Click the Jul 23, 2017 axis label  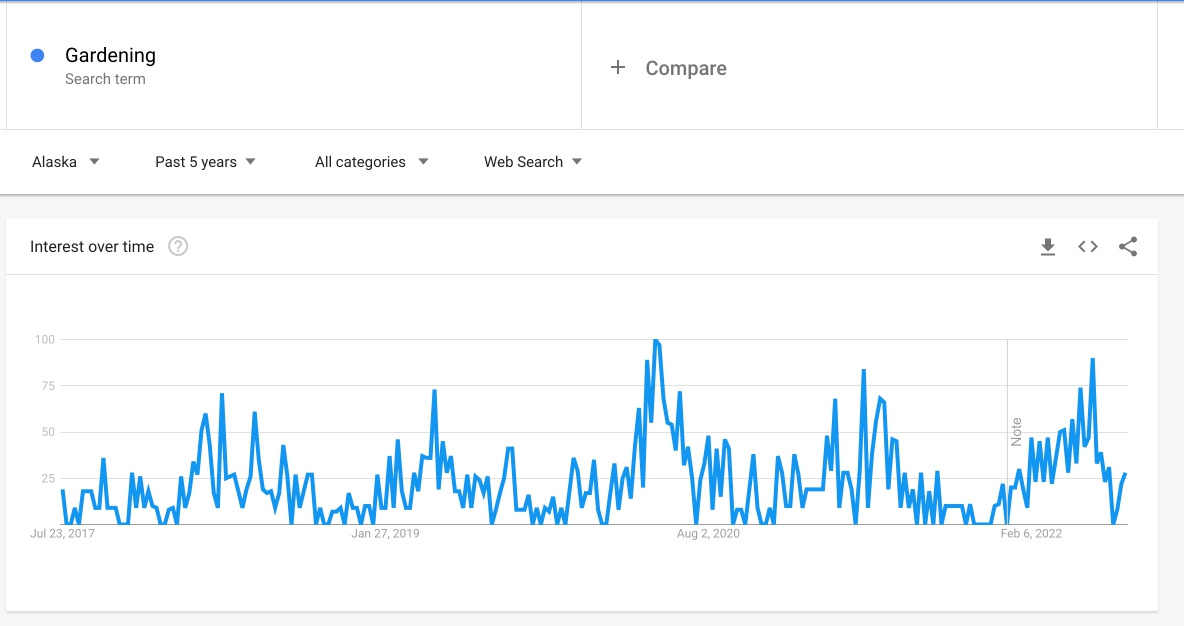(x=63, y=533)
